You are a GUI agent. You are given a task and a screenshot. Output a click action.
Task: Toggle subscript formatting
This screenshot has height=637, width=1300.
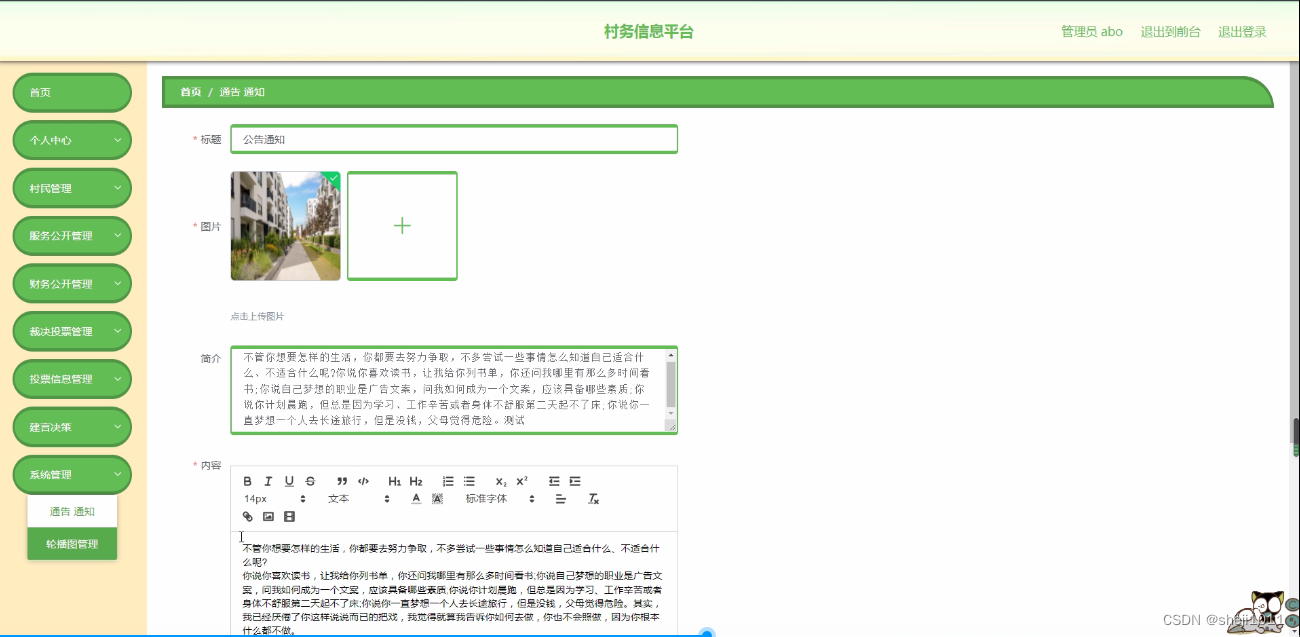500,481
